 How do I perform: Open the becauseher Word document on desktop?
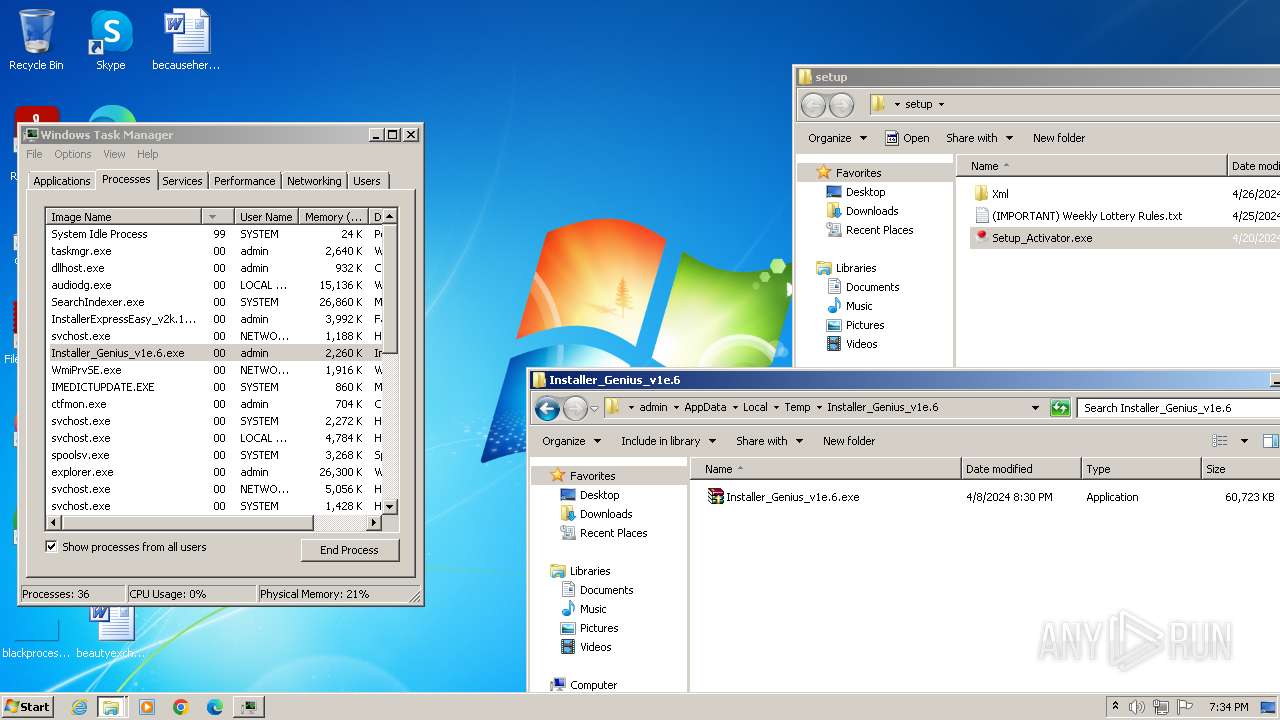click(186, 40)
